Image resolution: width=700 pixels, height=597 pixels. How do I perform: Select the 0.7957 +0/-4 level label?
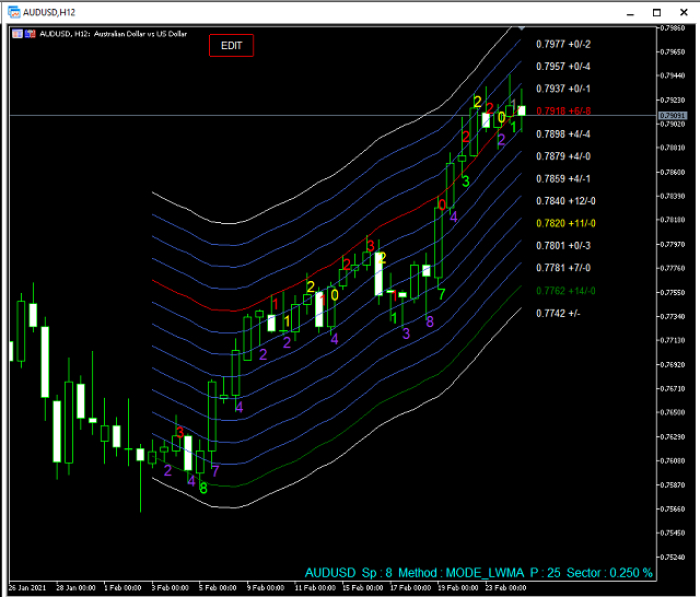(563, 67)
